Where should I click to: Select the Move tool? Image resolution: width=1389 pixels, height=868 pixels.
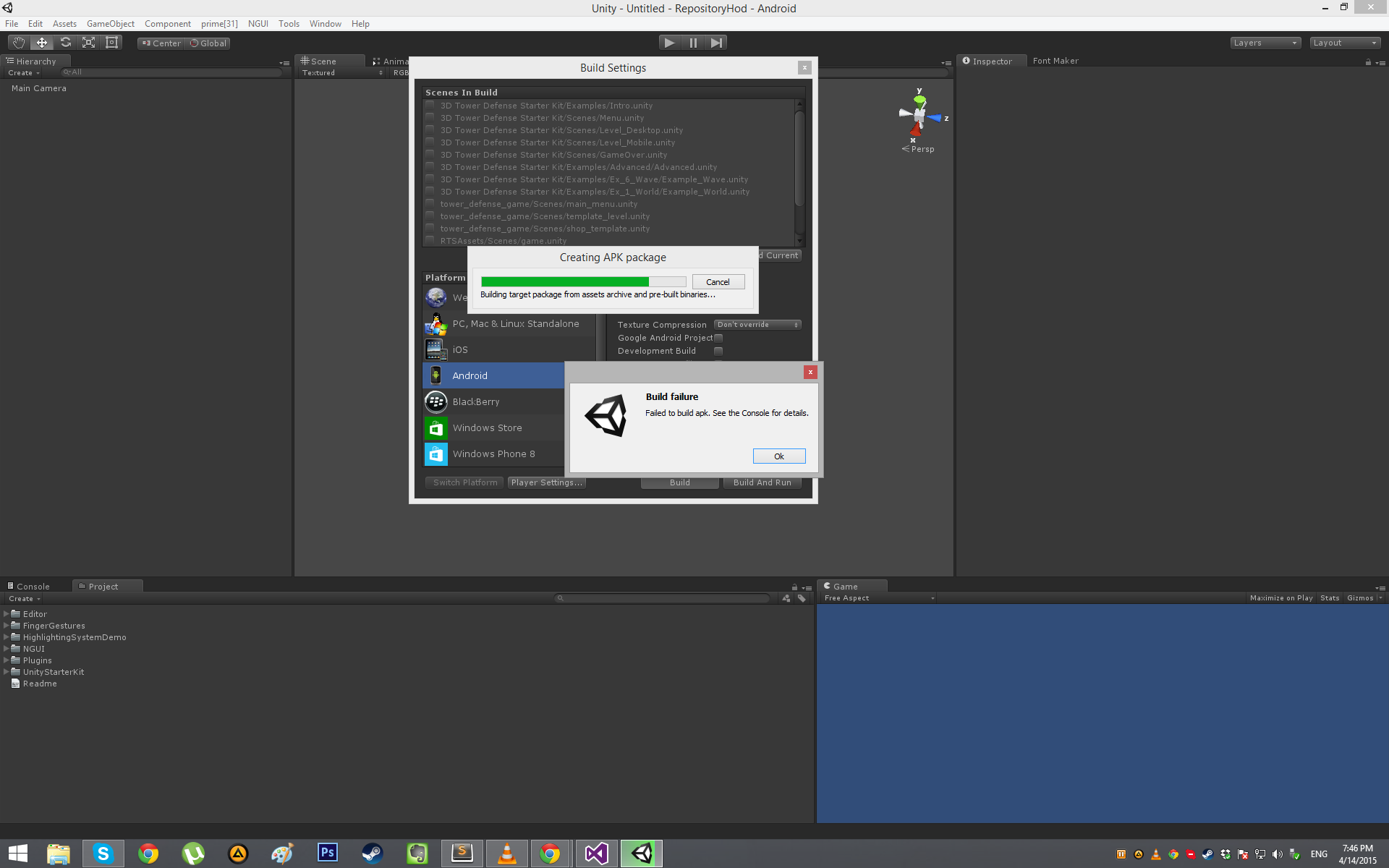tap(42, 43)
